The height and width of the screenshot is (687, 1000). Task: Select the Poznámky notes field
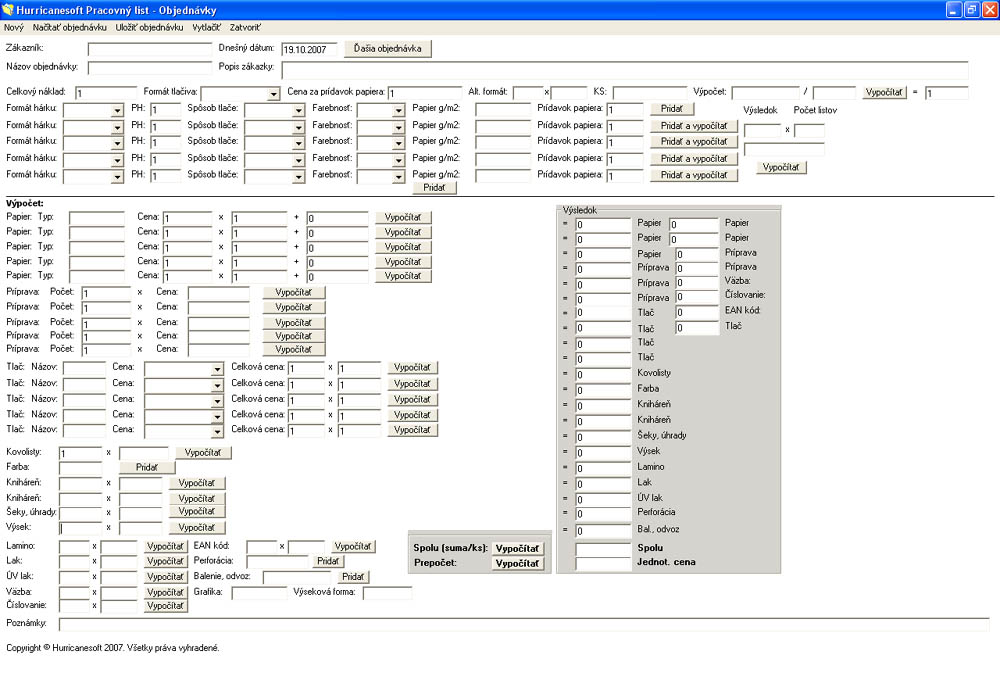(523, 625)
